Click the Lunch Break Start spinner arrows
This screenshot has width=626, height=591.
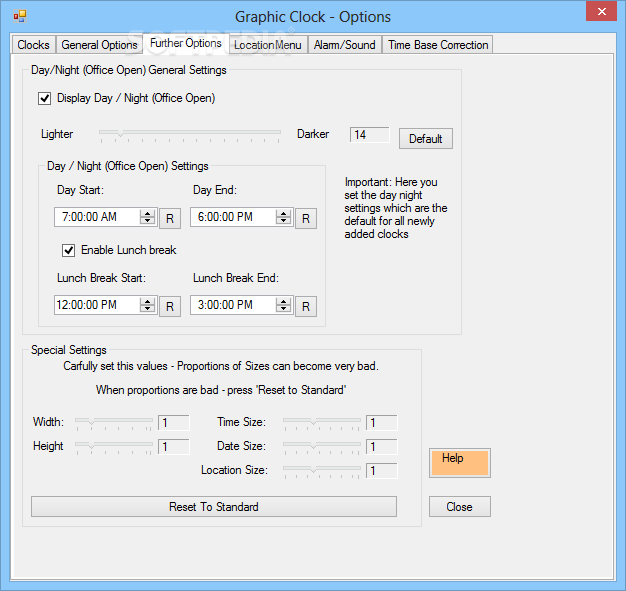[148, 305]
